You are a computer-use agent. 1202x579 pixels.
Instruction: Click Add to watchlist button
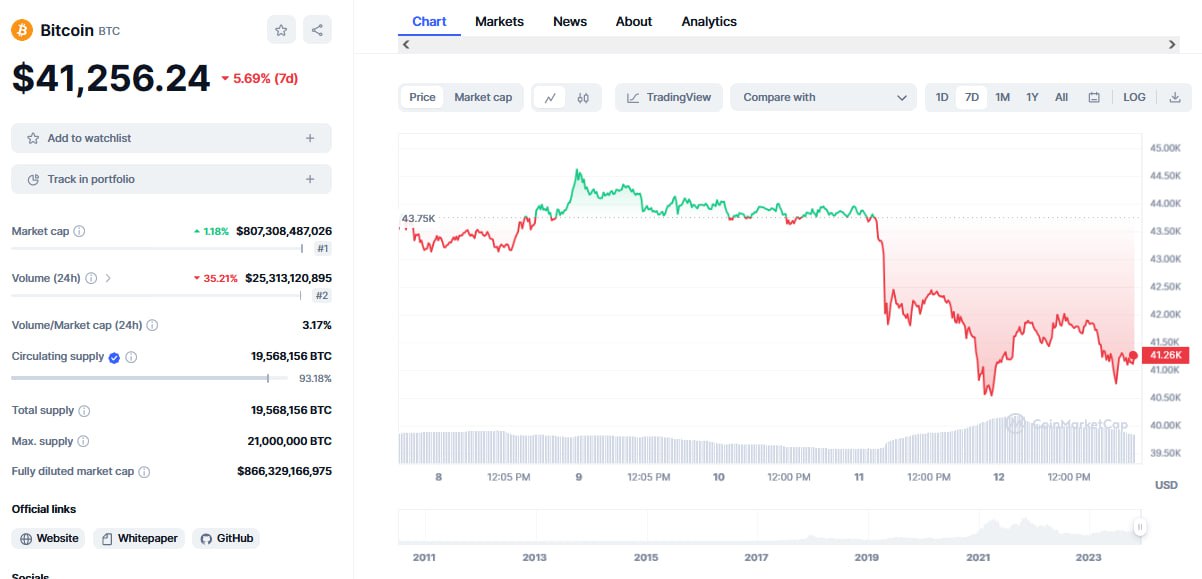(x=171, y=138)
